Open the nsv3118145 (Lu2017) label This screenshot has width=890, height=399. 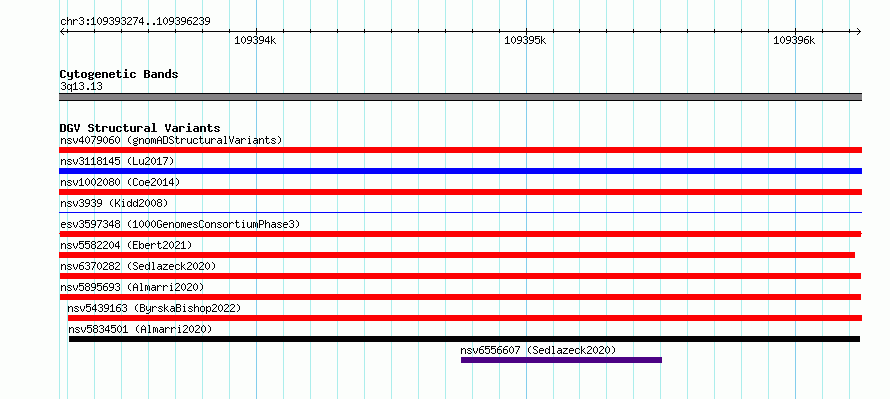click(117, 161)
